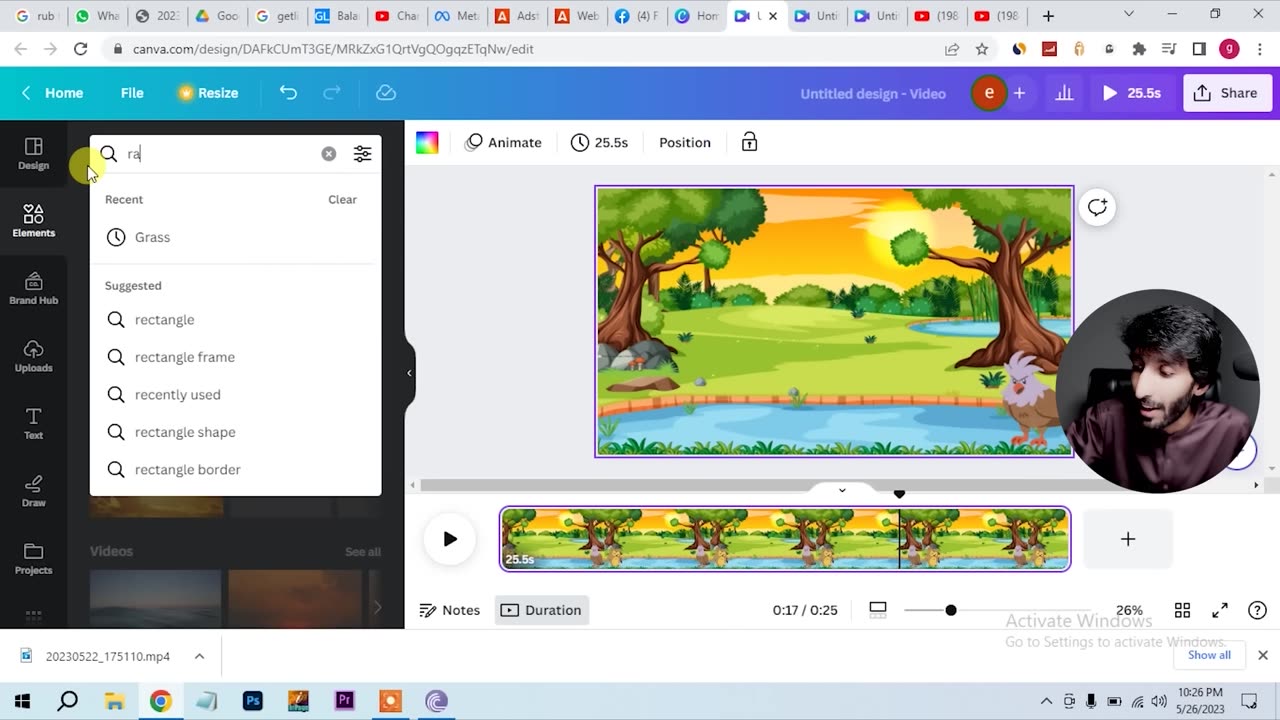The image size is (1280, 720).
Task: Choose suggestion rectangle frame
Action: tap(236, 357)
